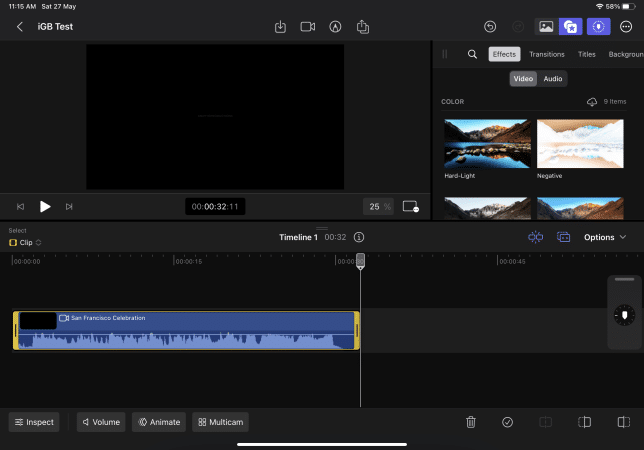Open the Inspect panel
Viewport: 644px width, 450px height.
[34, 422]
